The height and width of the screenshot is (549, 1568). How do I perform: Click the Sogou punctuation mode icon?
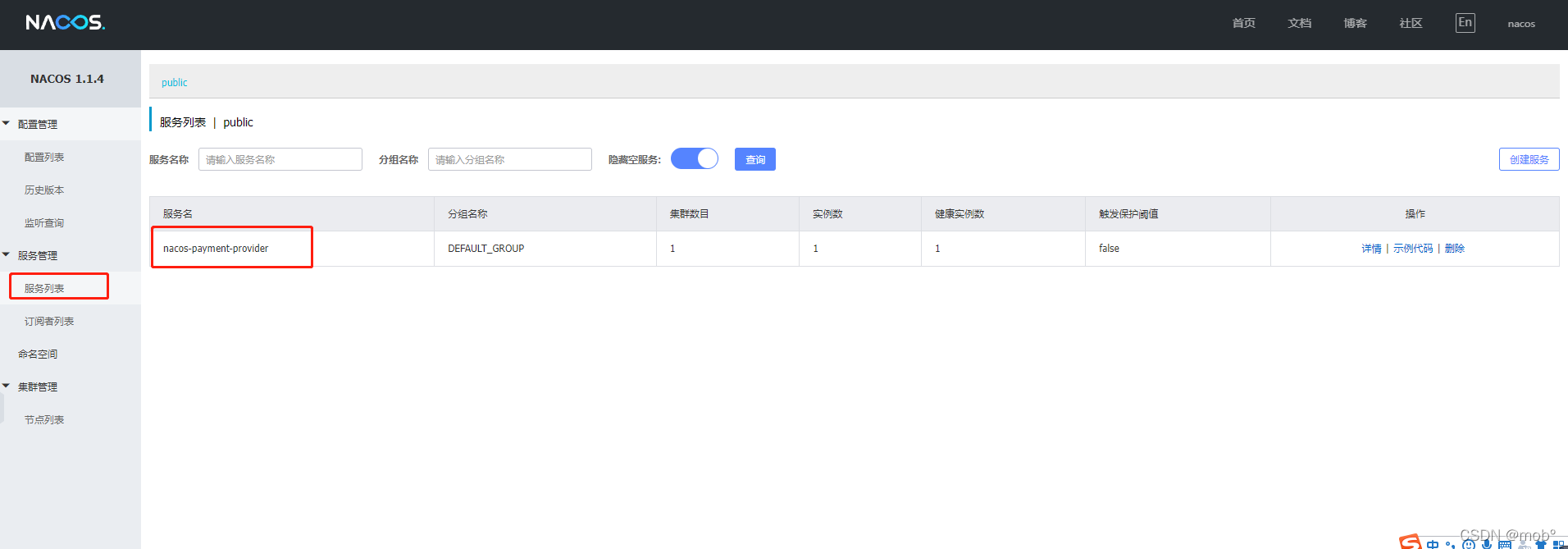(x=1450, y=544)
